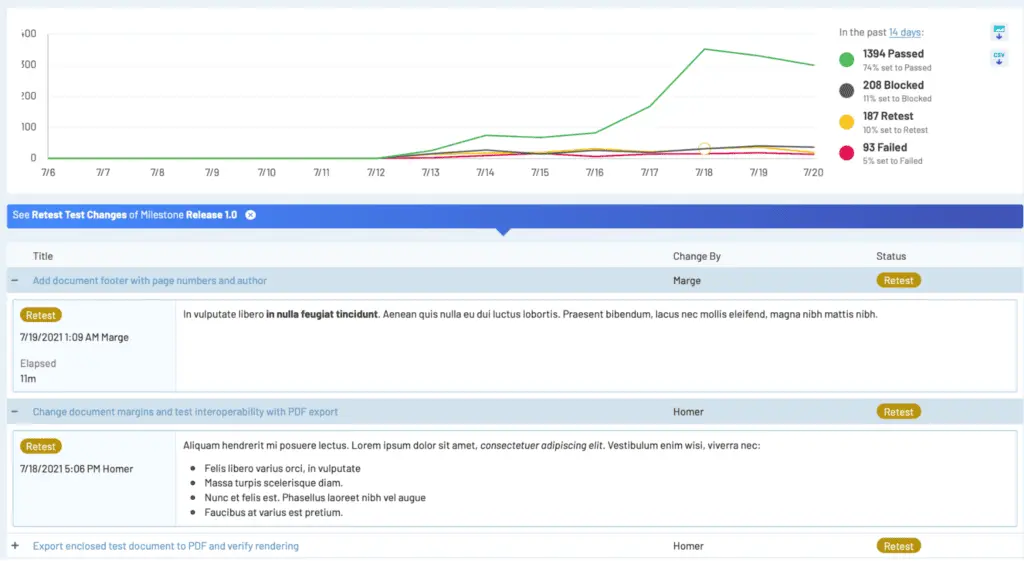The height and width of the screenshot is (561, 1024).
Task: Click the Retest badge in Marge's row
Action: click(898, 280)
